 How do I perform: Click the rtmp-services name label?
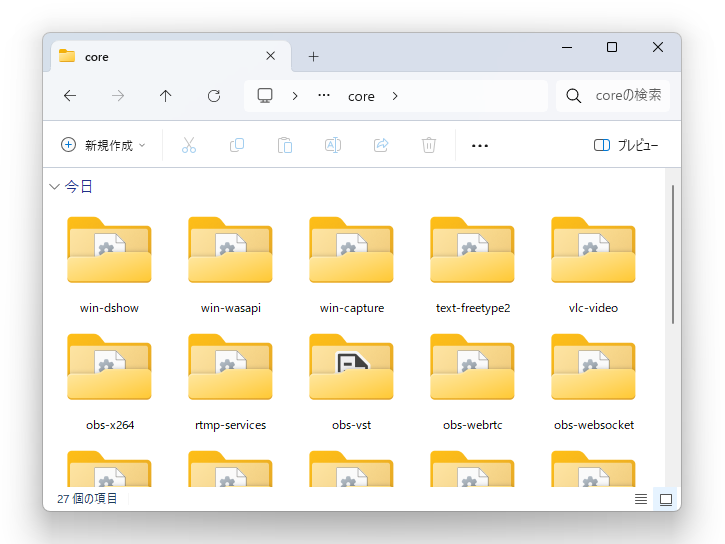[230, 425]
